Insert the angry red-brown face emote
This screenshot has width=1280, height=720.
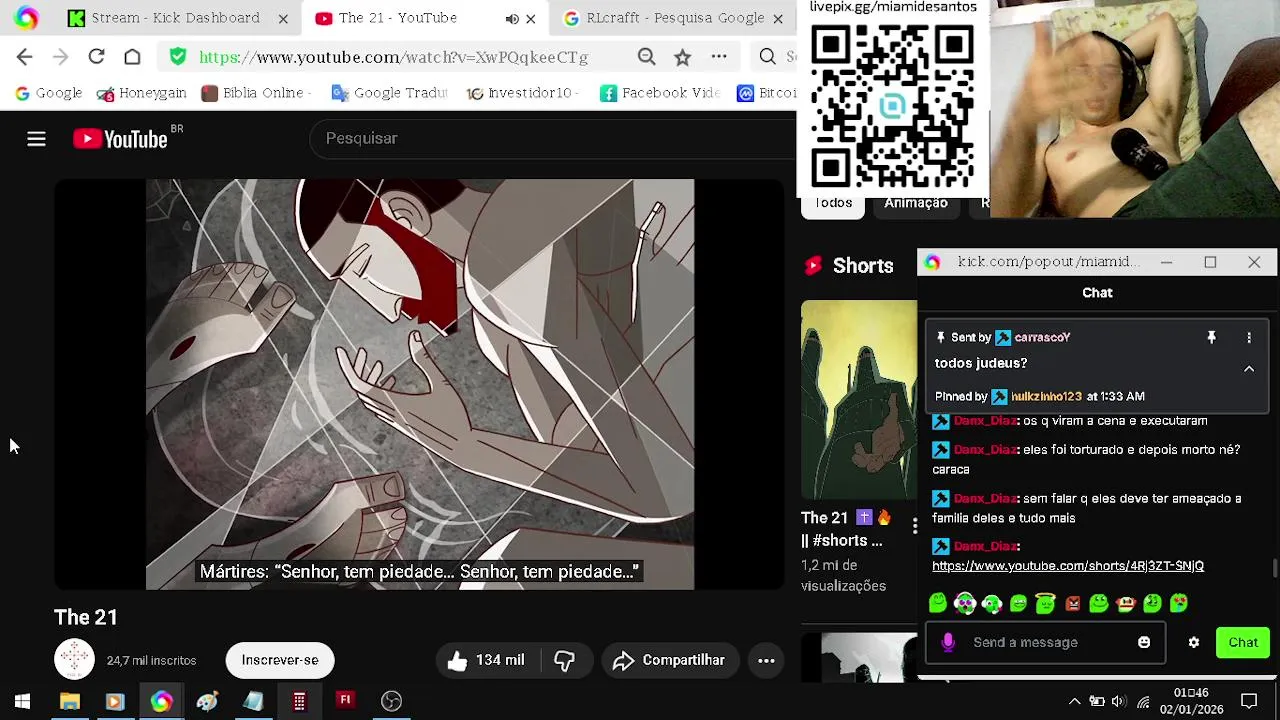pos(1072,603)
